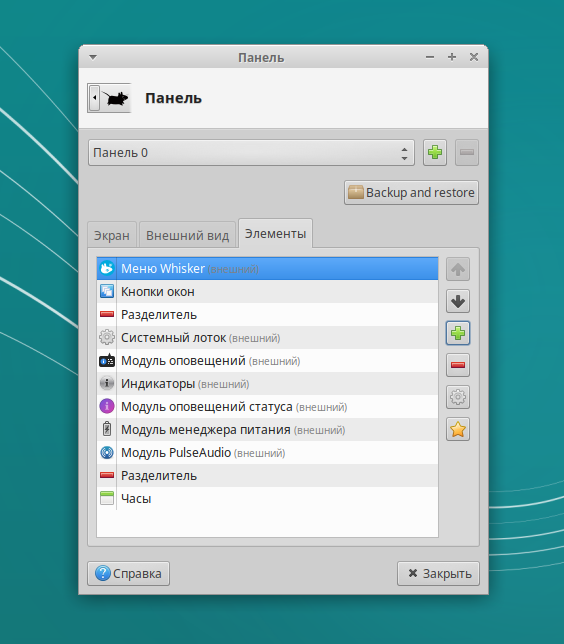Click the Backup and restore button
Screen dimensions: 564x644
point(411,192)
